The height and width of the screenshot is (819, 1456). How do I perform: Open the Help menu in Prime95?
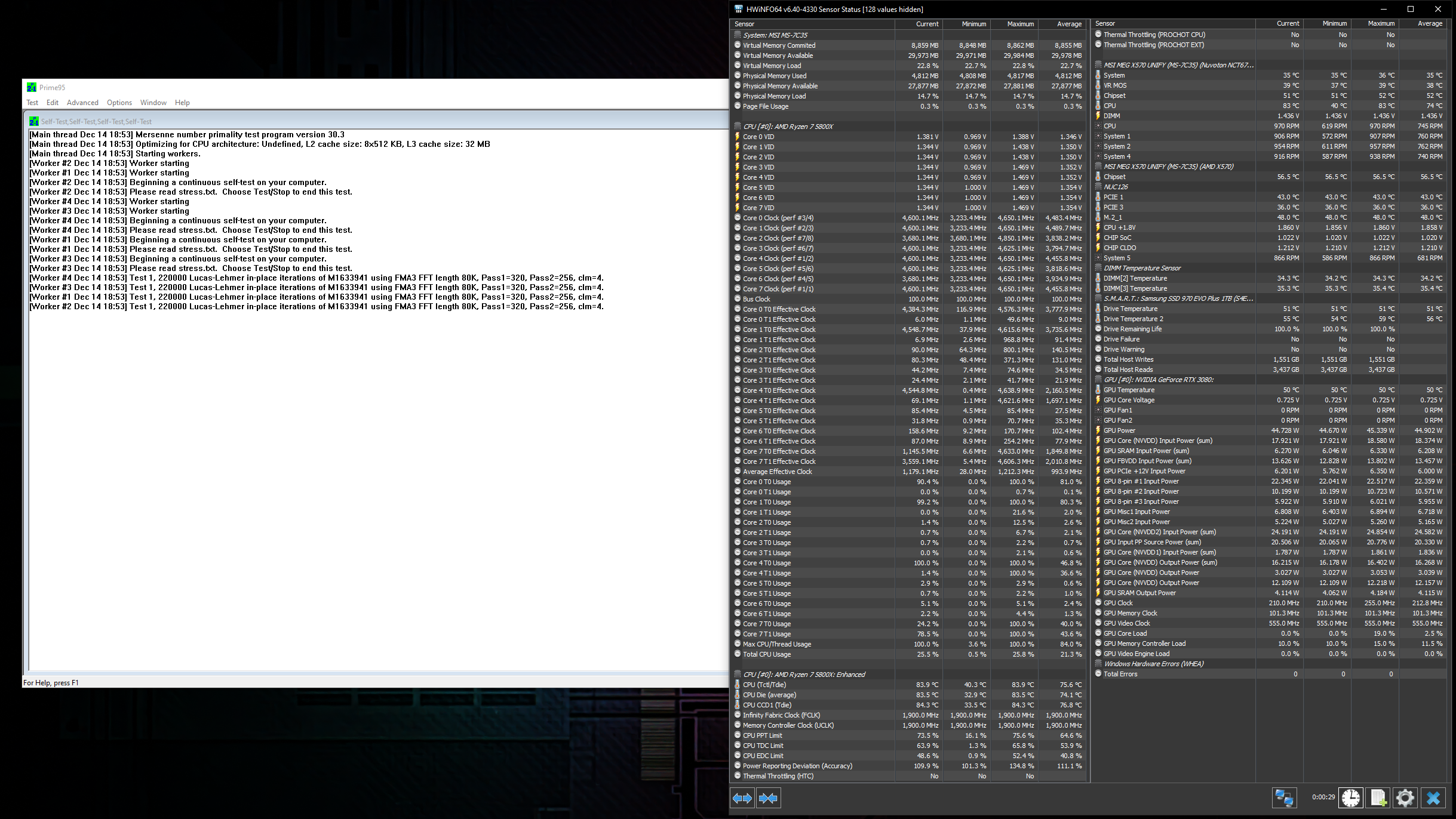[x=182, y=103]
